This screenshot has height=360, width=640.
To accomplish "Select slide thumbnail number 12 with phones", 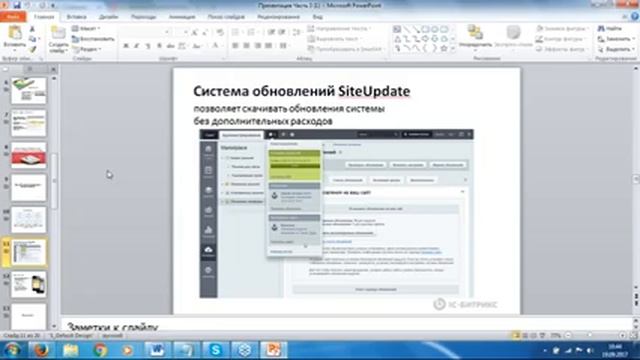I will (29, 284).
